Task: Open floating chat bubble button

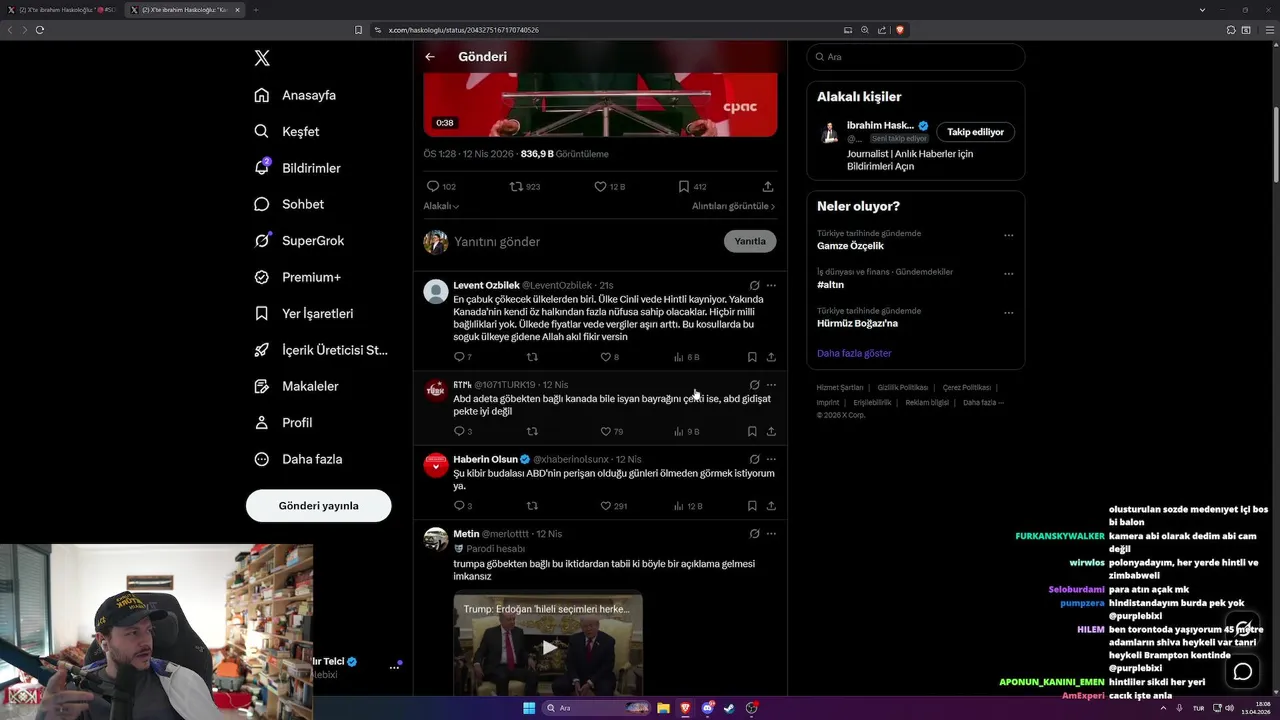Action: click(1243, 672)
